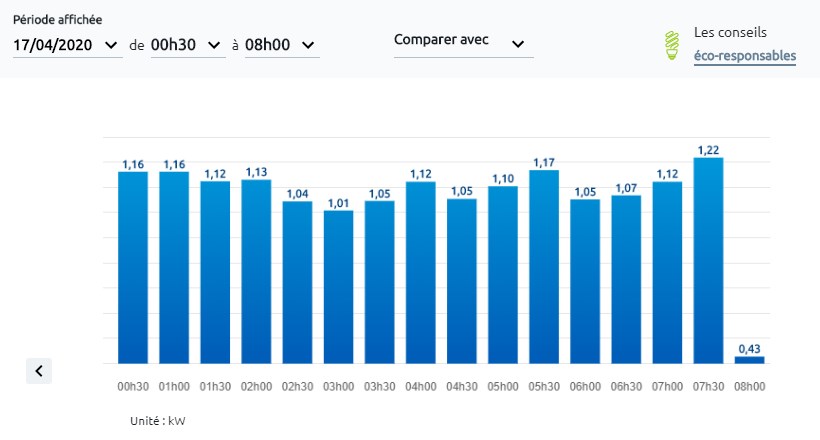Click the 1,22 value label
Image resolution: width=820 pixels, height=440 pixels.
pyautogui.click(x=708, y=150)
